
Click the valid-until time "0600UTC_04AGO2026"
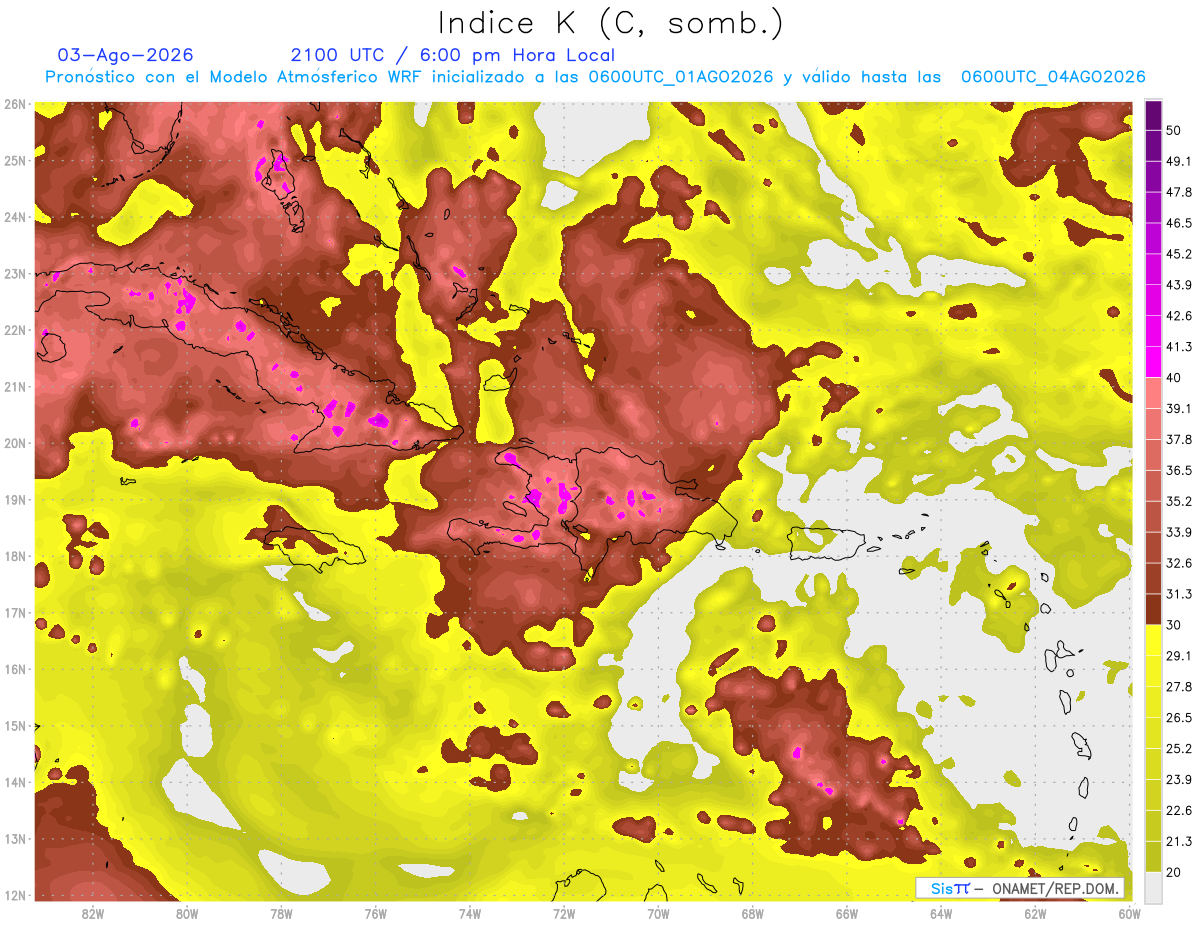coord(1053,77)
